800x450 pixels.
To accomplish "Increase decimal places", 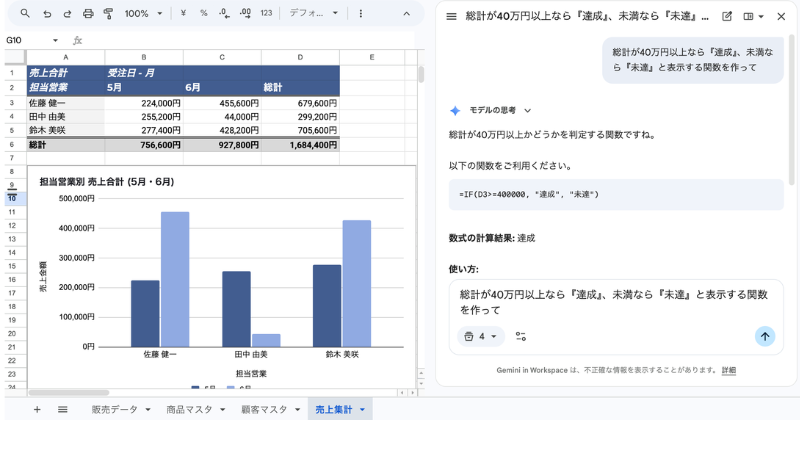I will click(245, 13).
